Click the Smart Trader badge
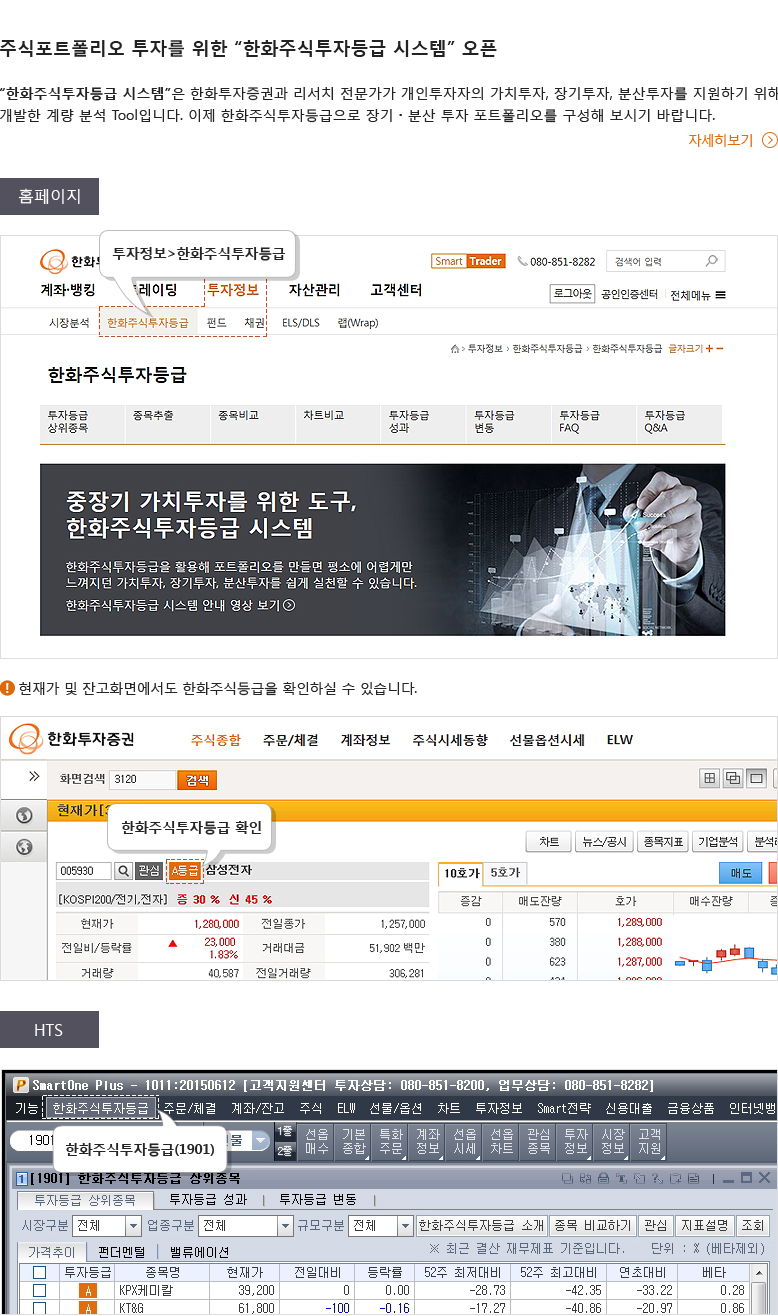 pos(468,261)
